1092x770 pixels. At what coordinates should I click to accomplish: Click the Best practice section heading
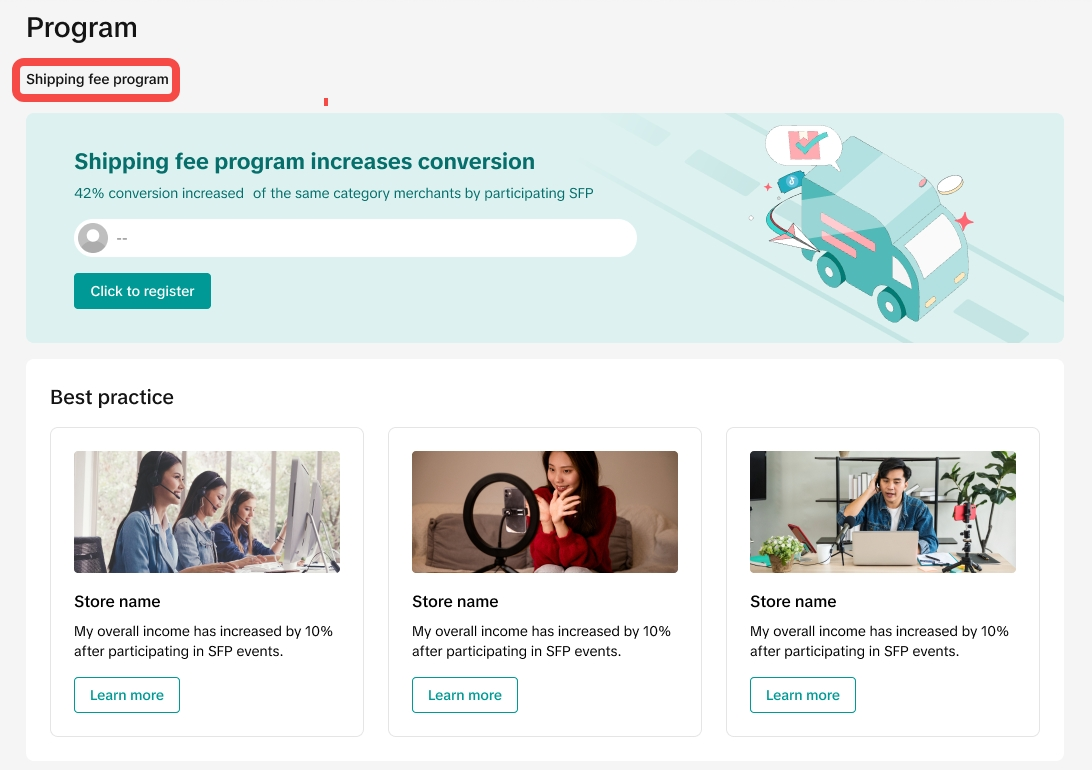click(112, 397)
